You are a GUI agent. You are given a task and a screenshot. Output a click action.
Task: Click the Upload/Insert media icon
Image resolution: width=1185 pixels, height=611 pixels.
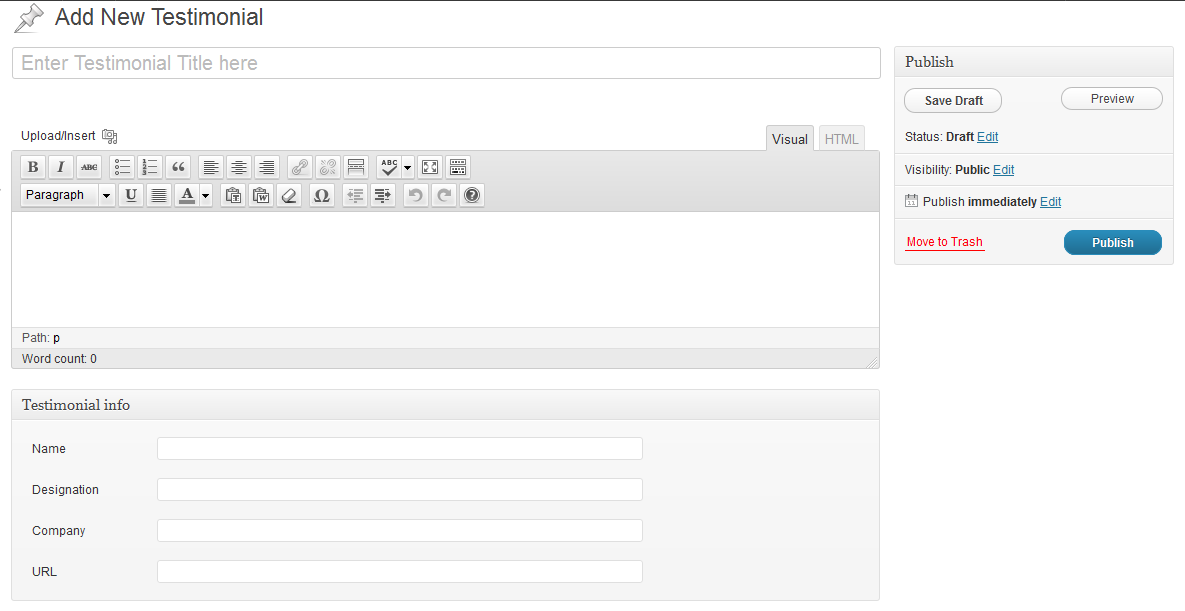[x=110, y=136]
